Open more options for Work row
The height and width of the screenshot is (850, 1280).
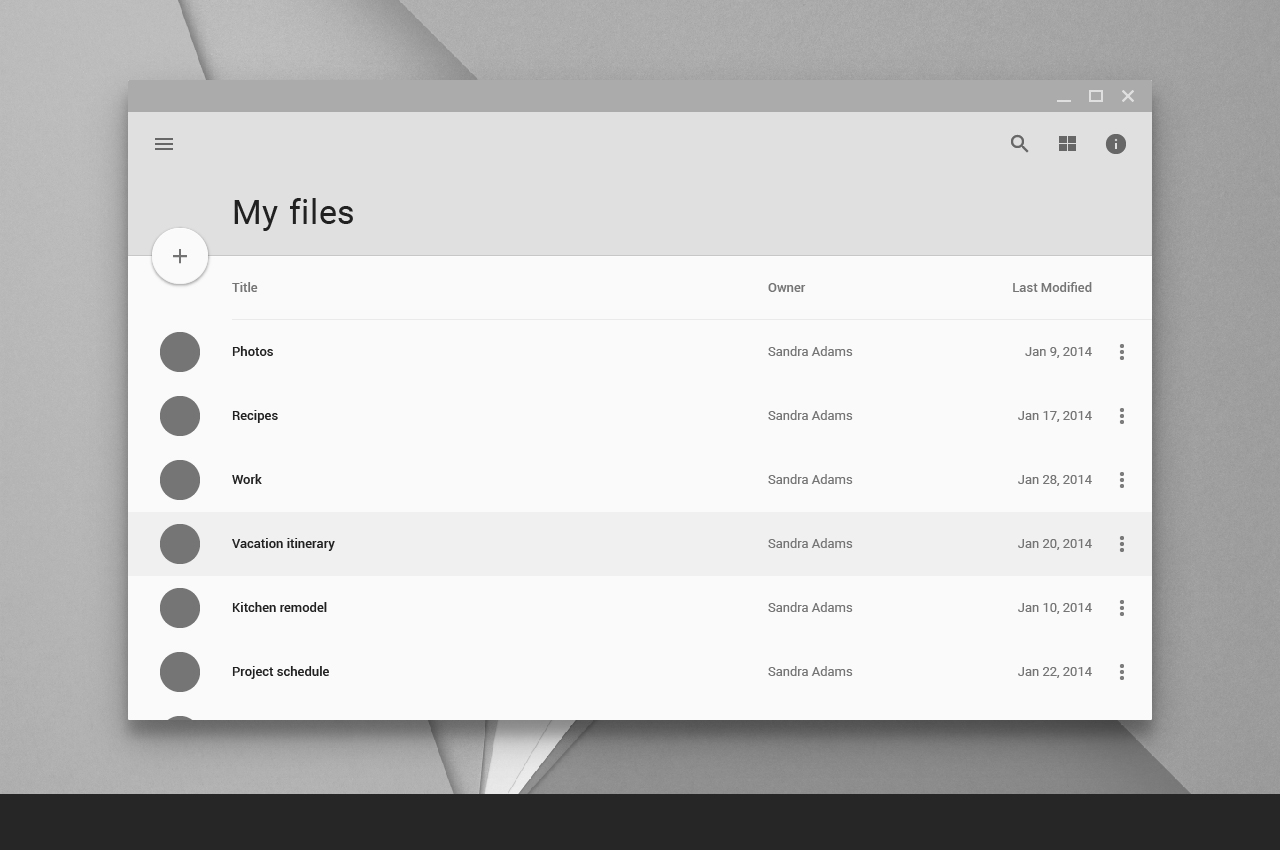(x=1122, y=480)
